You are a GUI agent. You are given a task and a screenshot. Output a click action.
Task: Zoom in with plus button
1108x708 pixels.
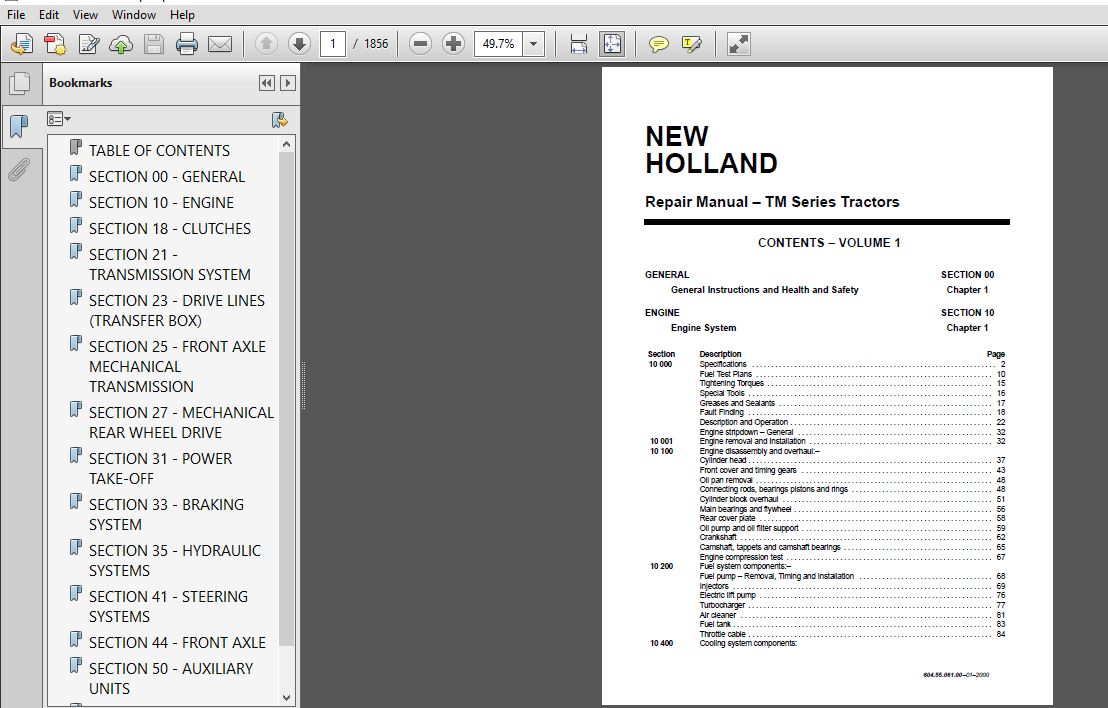(x=453, y=44)
